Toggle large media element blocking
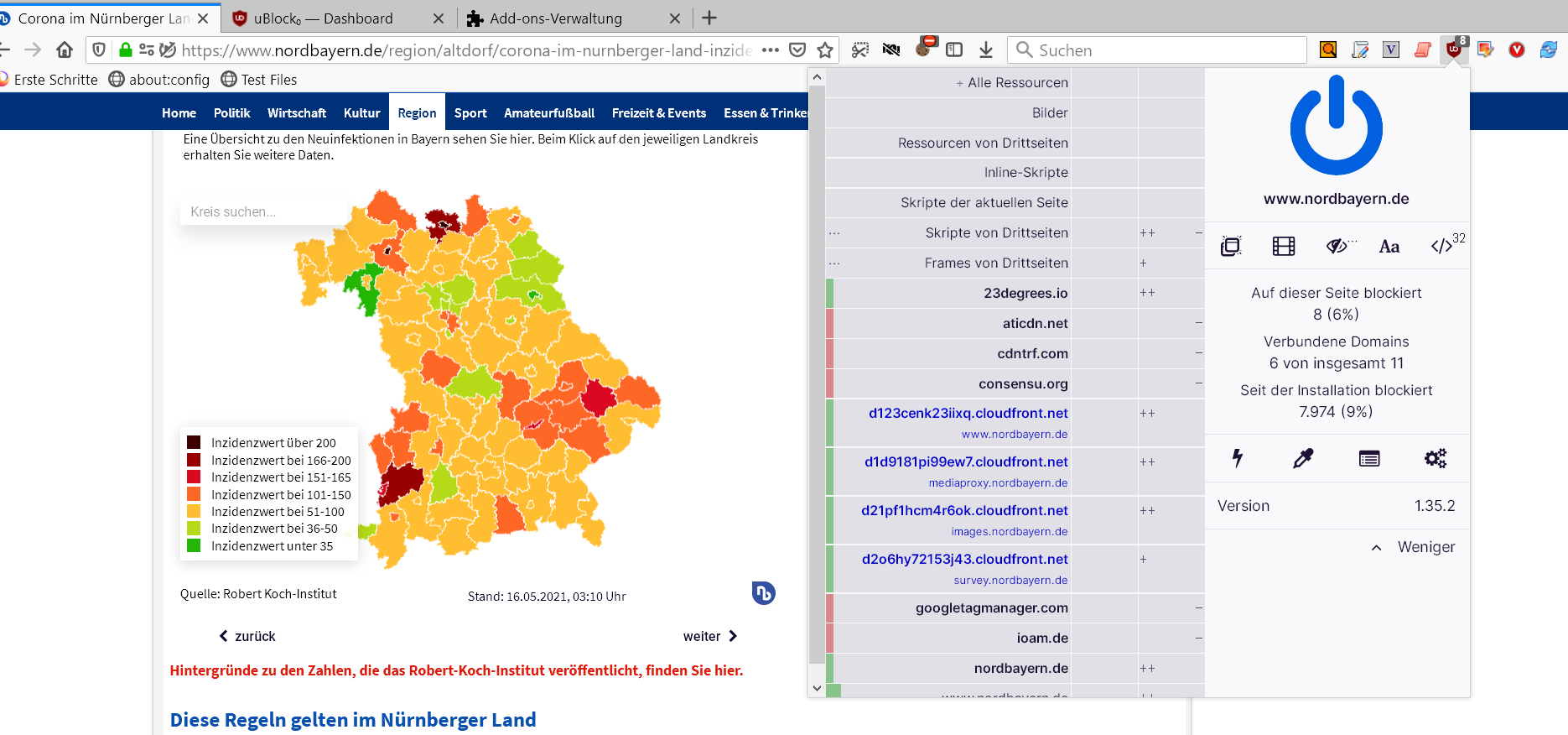Image resolution: width=1568 pixels, height=735 pixels. coord(1284,246)
